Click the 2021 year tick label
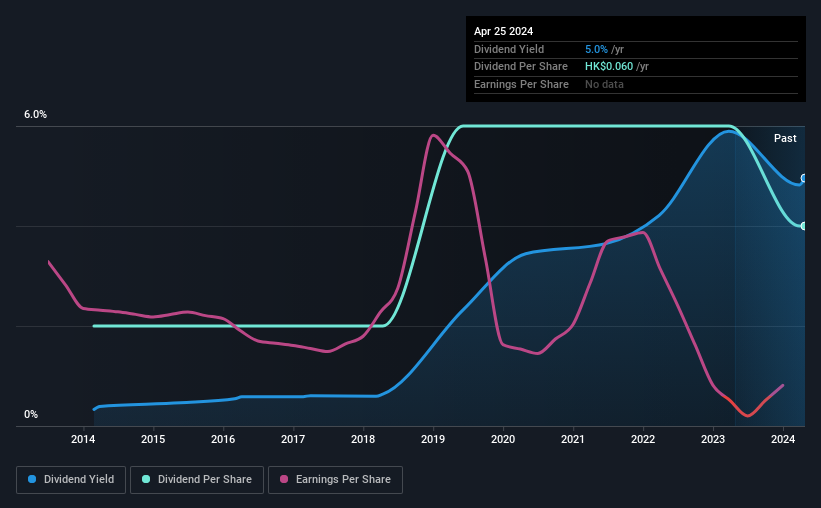Image resolution: width=821 pixels, height=508 pixels. pyautogui.click(x=573, y=439)
